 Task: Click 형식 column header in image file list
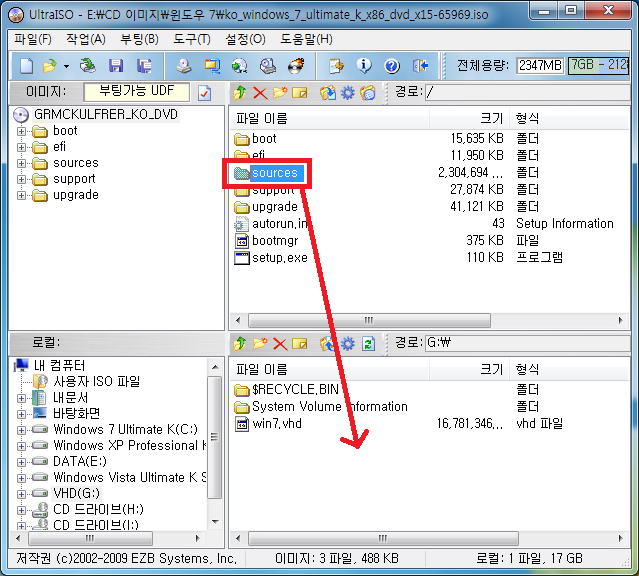pos(569,118)
